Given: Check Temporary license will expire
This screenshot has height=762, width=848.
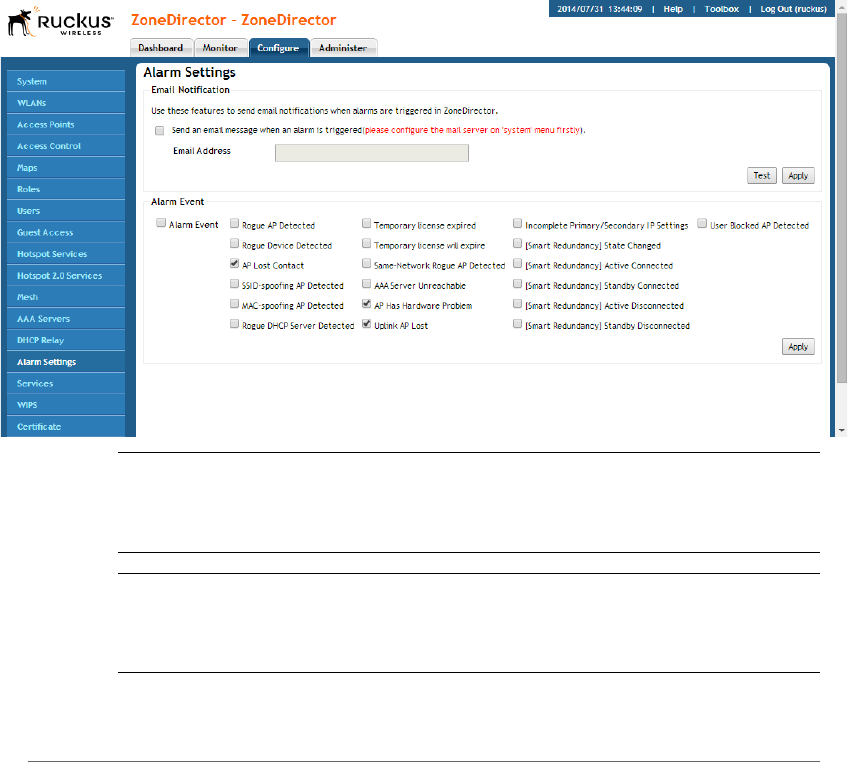Looking at the screenshot, I should (366, 243).
